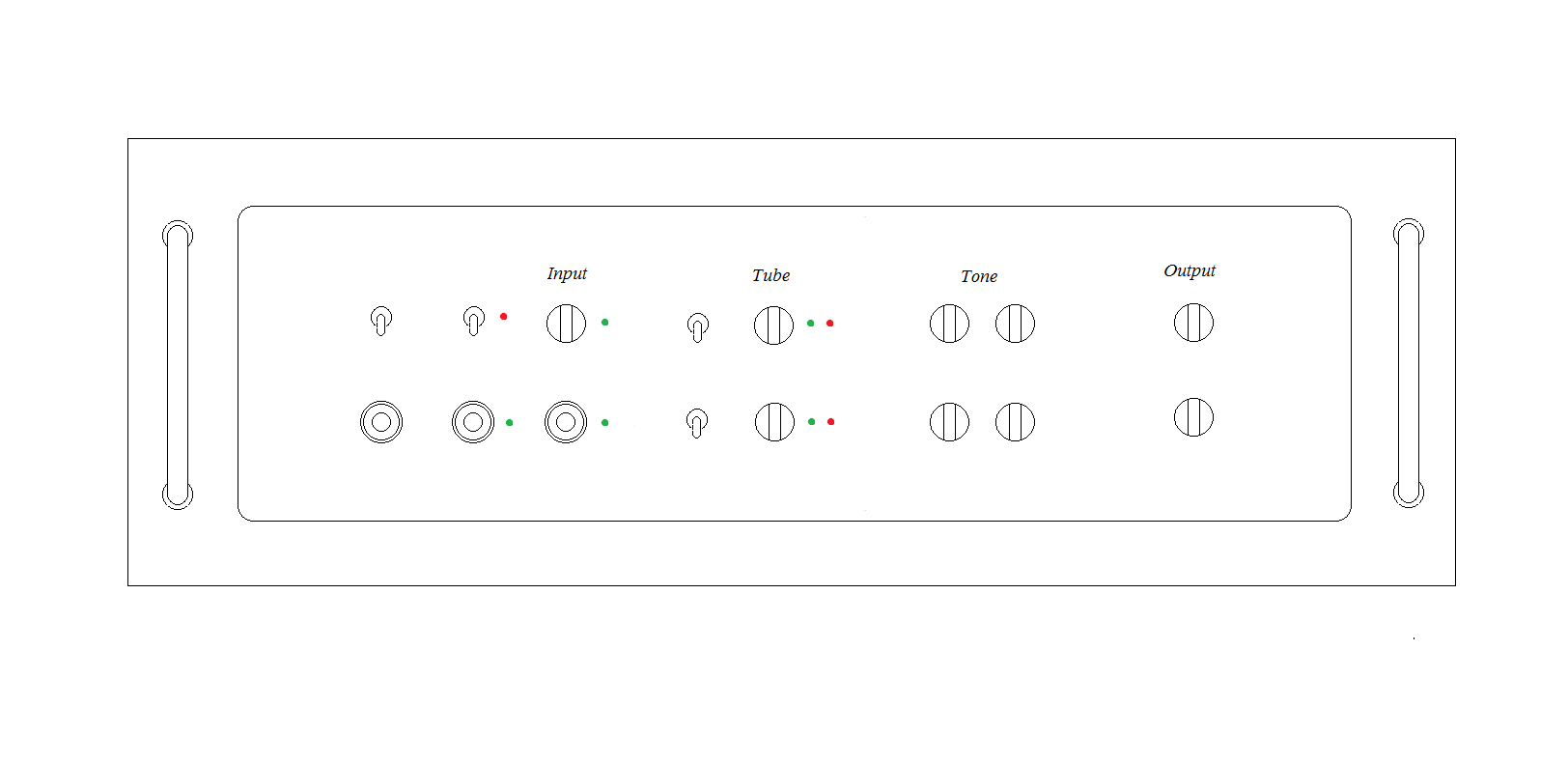Click the Tone label
This screenshot has width=1568, height=764.
979,276
